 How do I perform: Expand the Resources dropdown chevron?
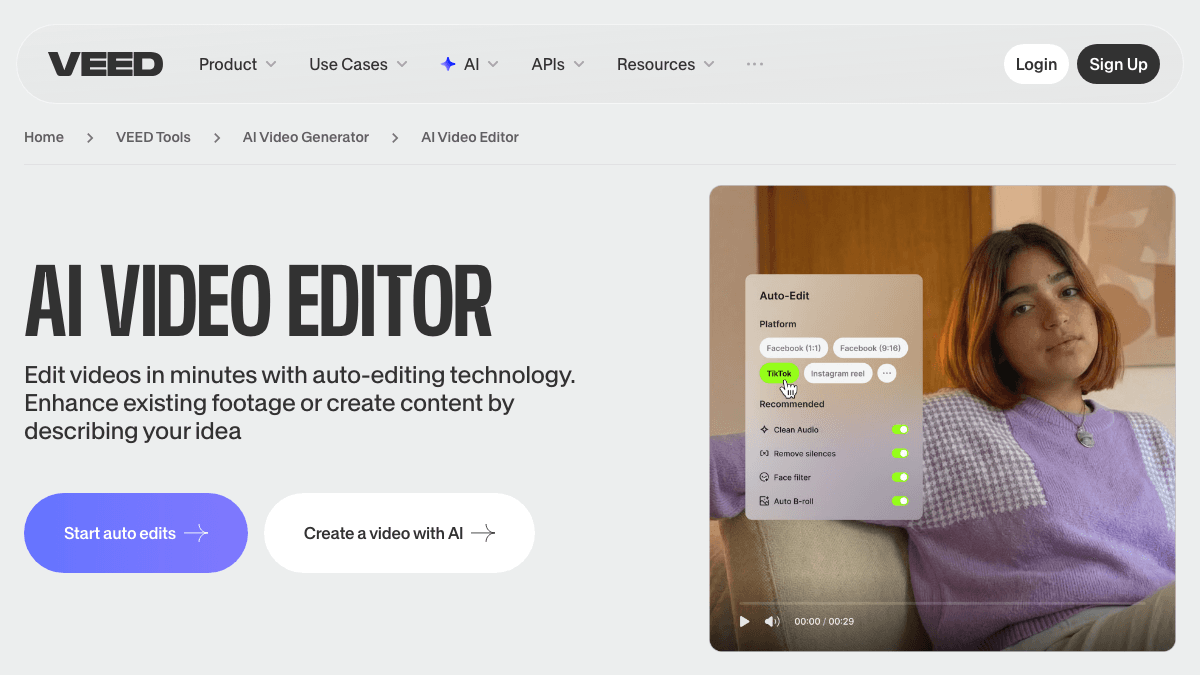709,64
